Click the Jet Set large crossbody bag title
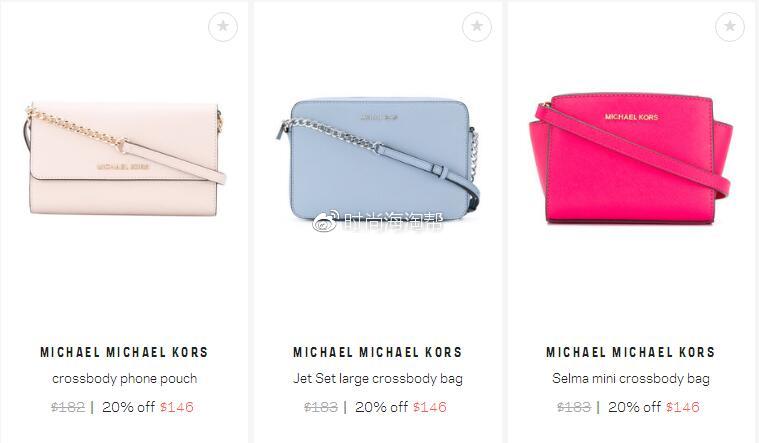The width and height of the screenshot is (759, 443). (378, 379)
